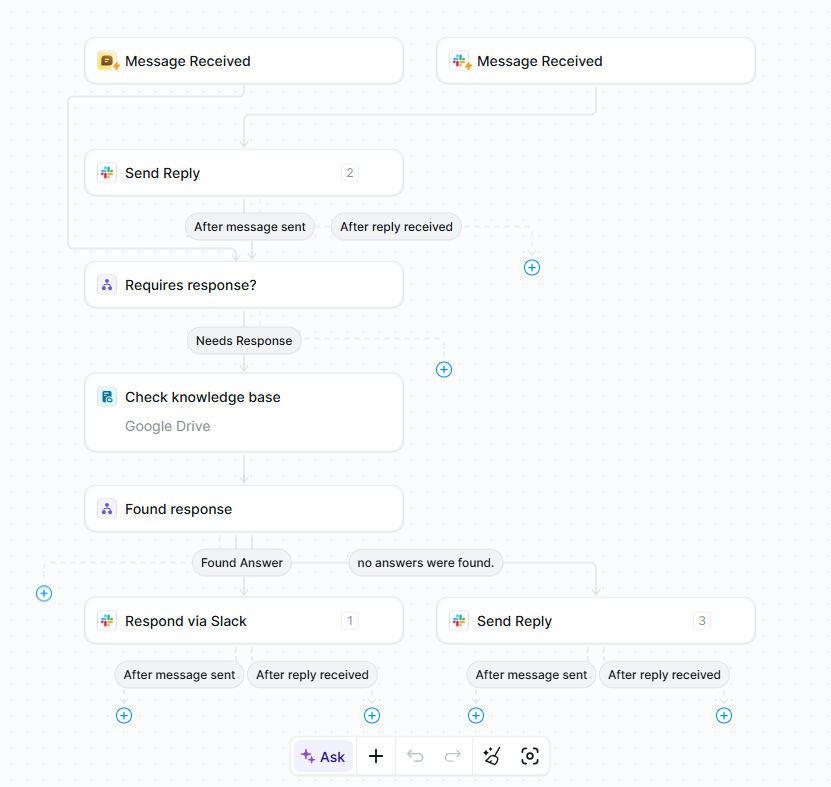Click the tidy-up magic broom icon in toolbar

tap(492, 756)
